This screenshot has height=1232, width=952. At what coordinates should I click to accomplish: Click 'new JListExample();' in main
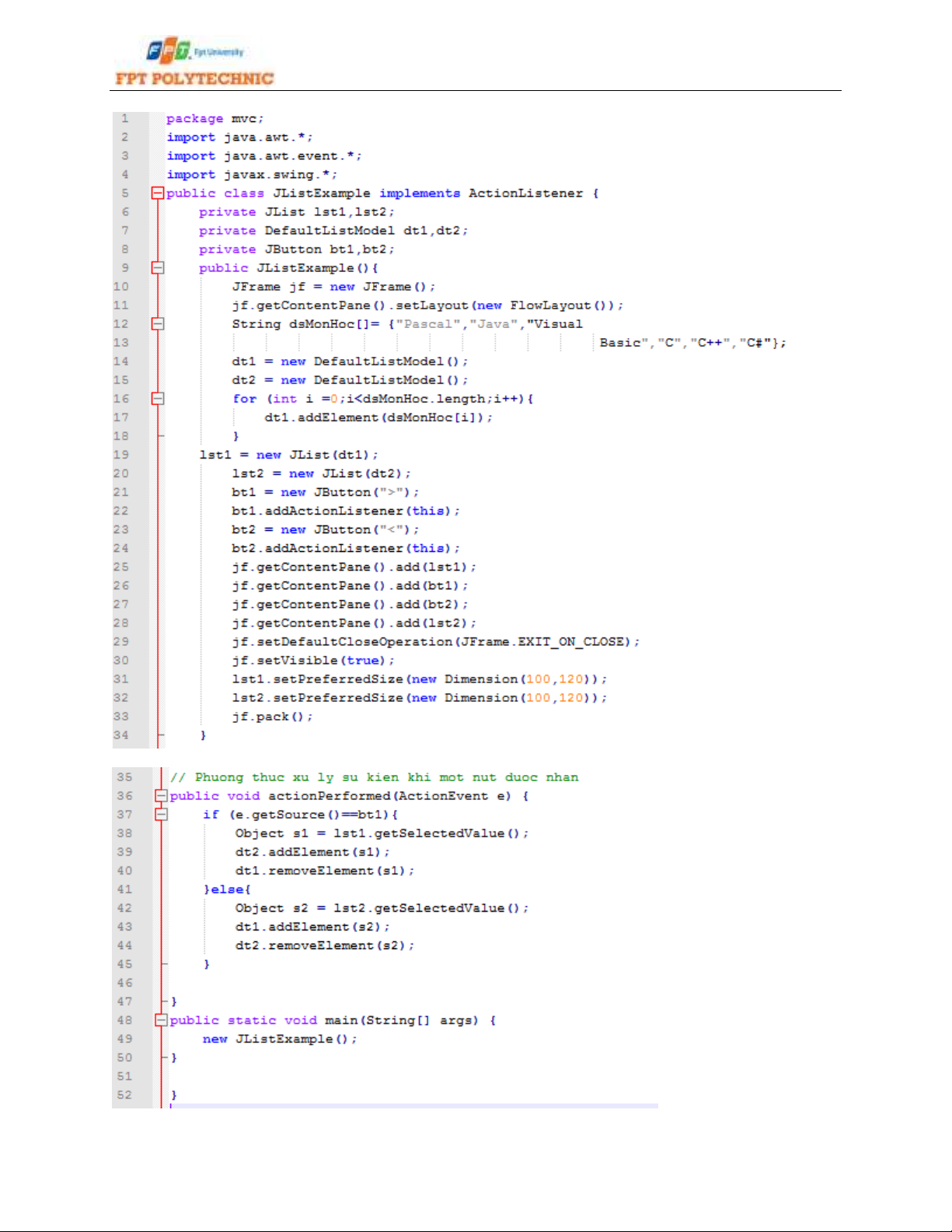coord(280,1038)
